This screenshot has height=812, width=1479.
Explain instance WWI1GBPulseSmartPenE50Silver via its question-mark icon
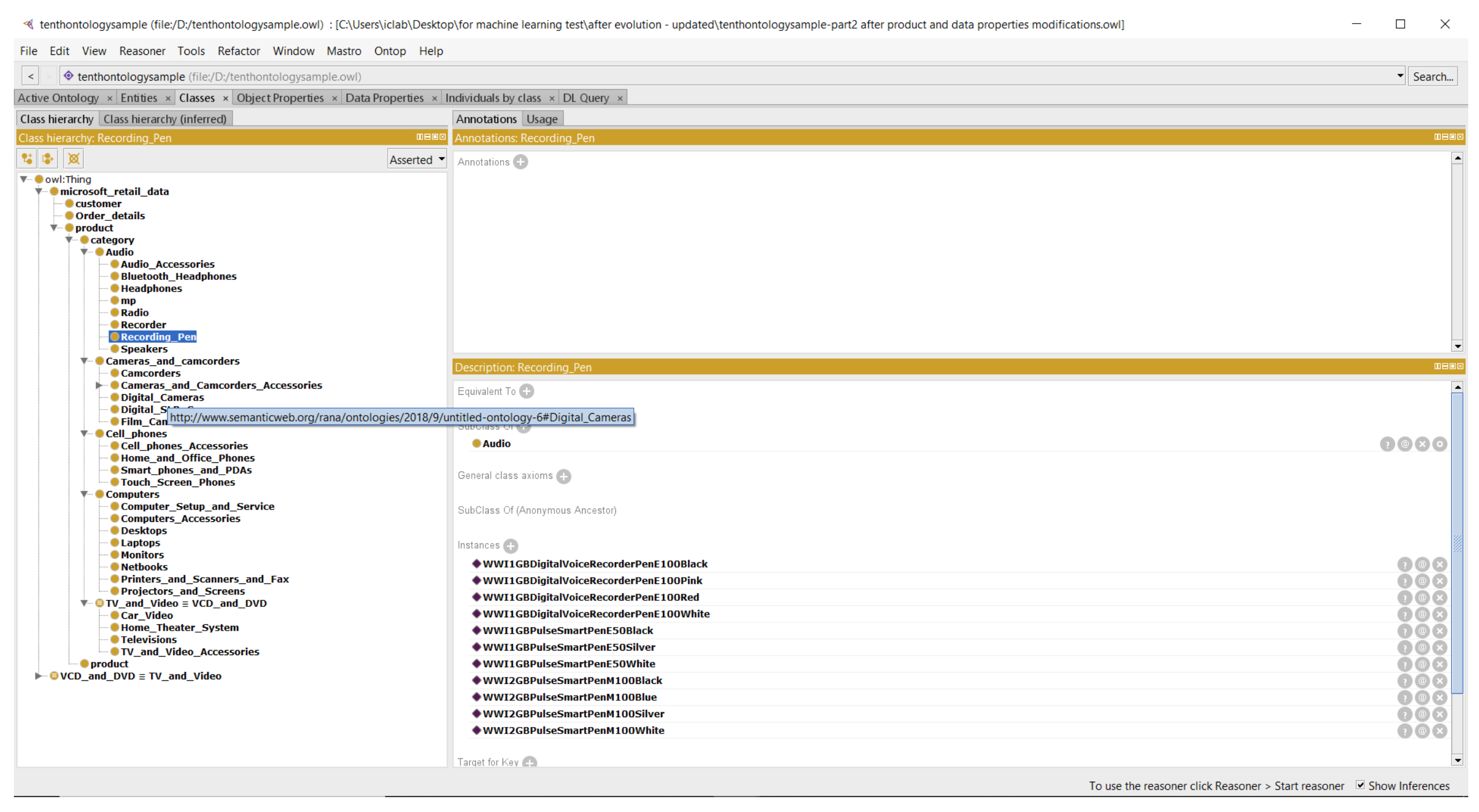[x=1404, y=648]
